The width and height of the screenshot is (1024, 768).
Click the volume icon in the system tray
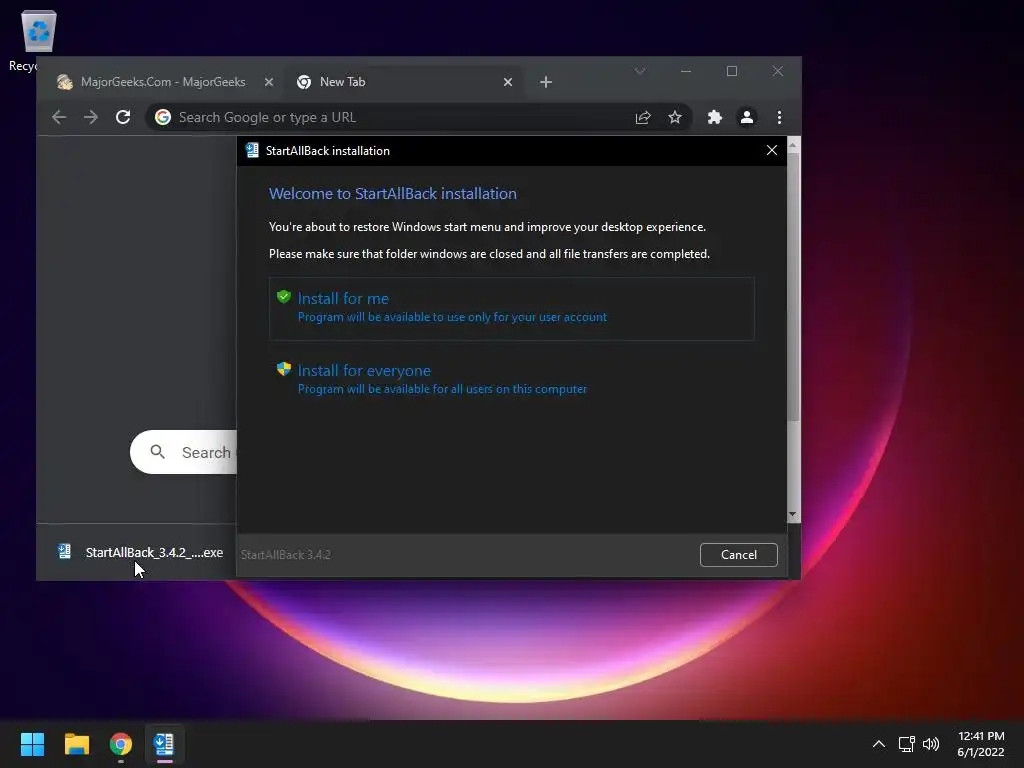(931, 744)
